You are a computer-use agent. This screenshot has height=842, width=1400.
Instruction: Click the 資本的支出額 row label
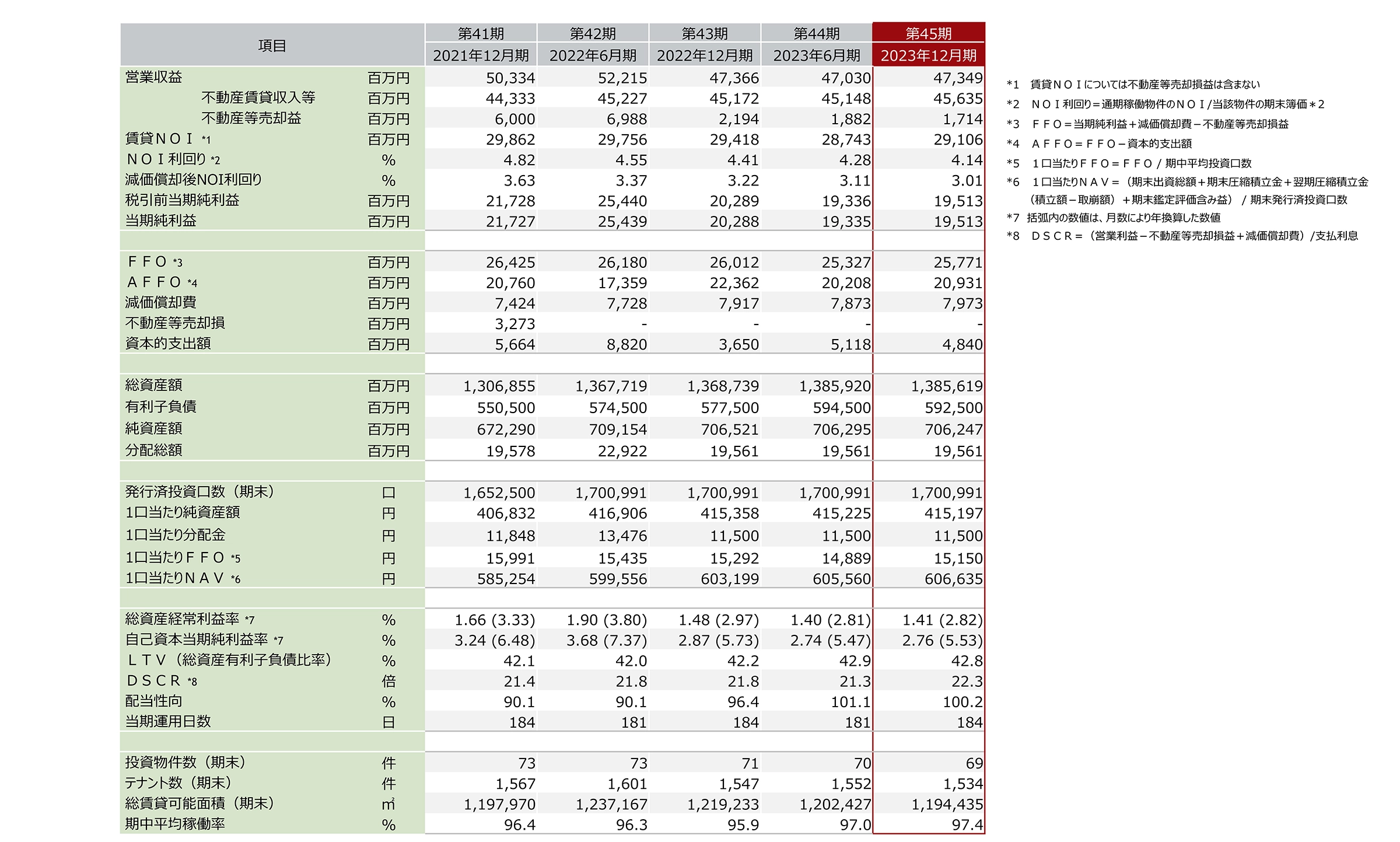(x=168, y=343)
